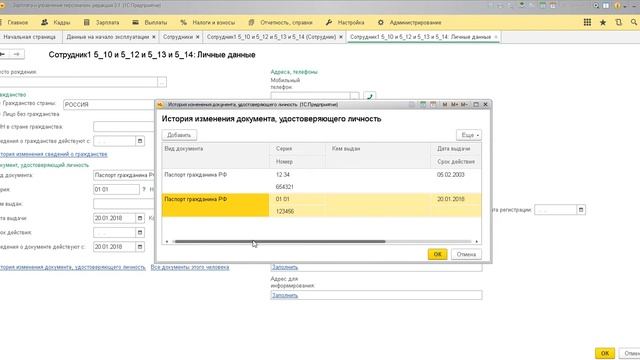Screen dimensions: 640x360
Task: Click the panels layout icon in the main title bar
Action: click(x=606, y=5)
